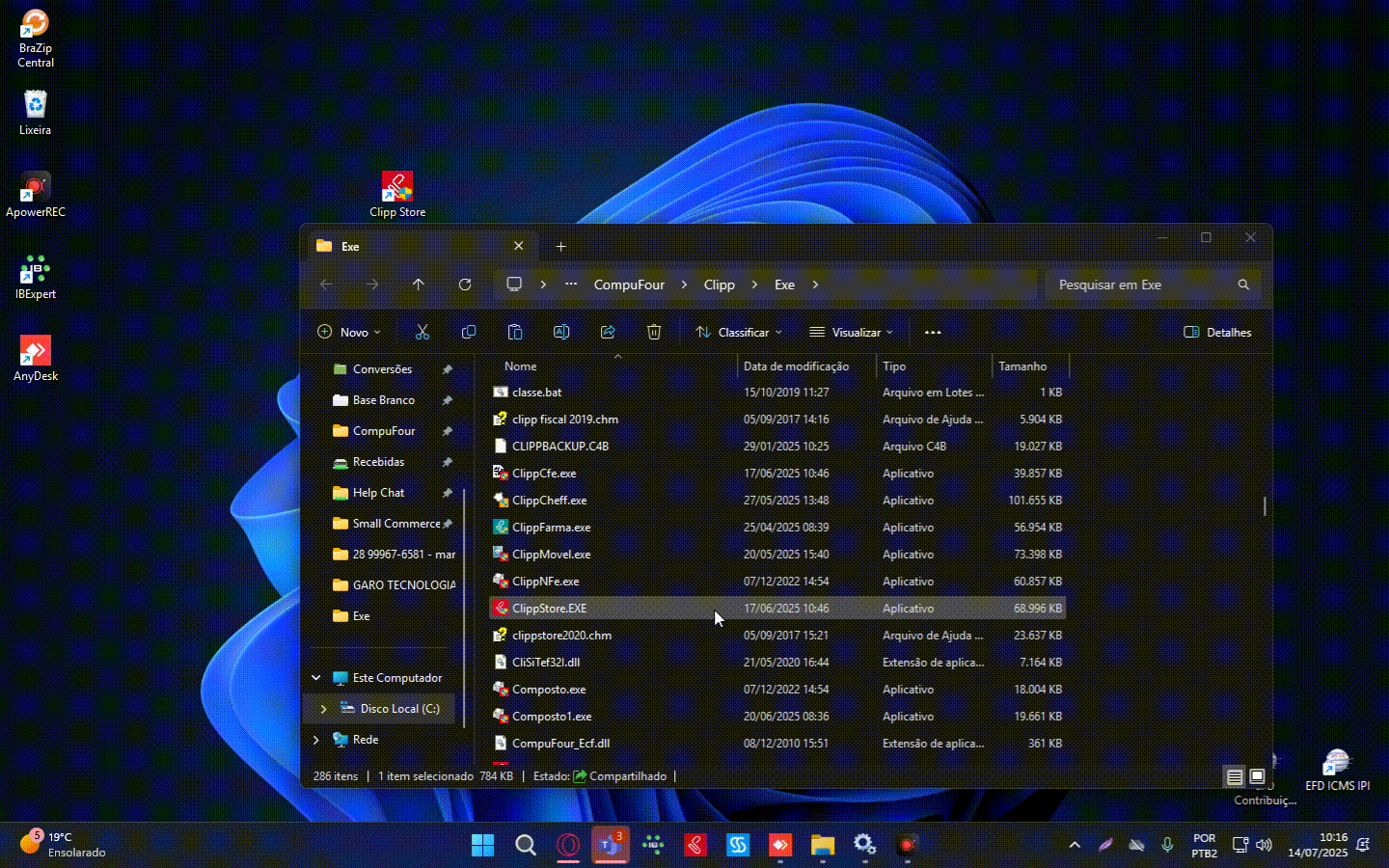
Task: Open the Classificar sort dropdown
Action: (x=739, y=332)
